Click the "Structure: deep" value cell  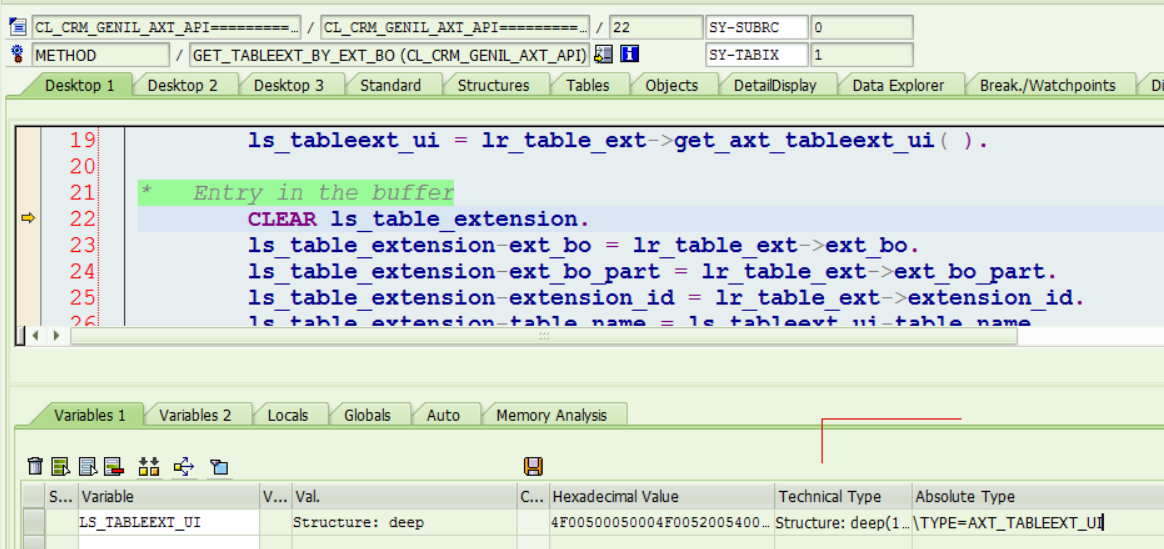pos(405,522)
